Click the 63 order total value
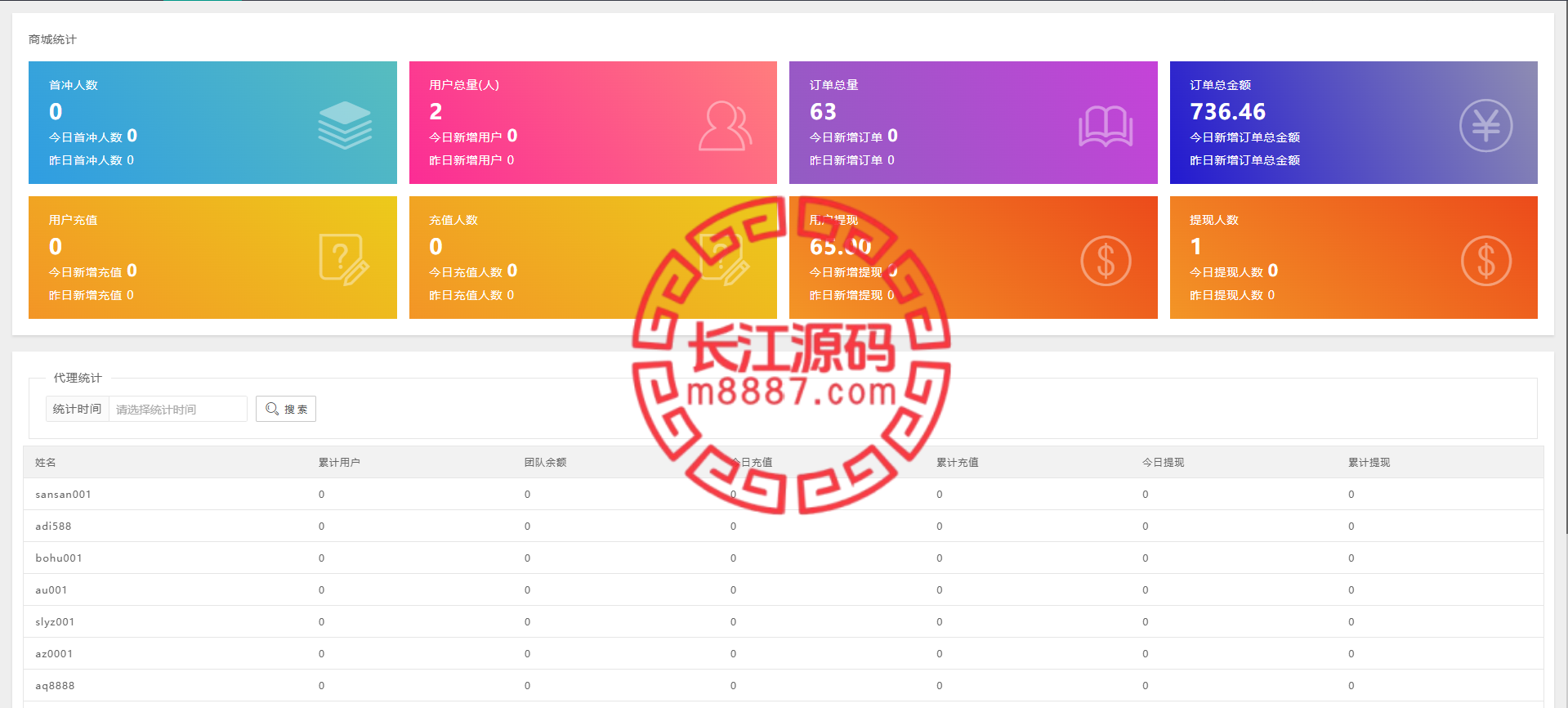The image size is (1568, 708). [823, 111]
